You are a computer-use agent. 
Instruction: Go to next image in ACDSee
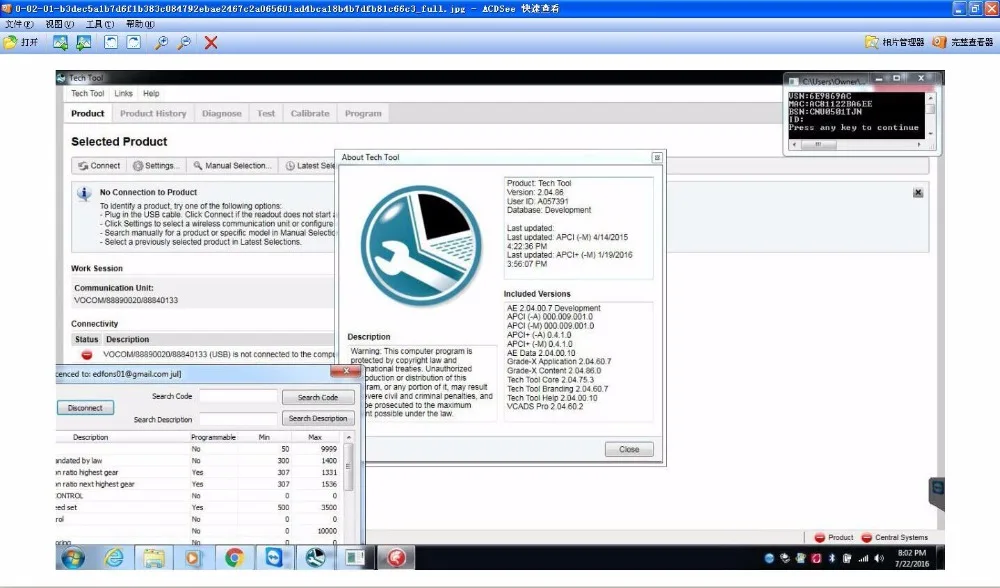[84, 42]
